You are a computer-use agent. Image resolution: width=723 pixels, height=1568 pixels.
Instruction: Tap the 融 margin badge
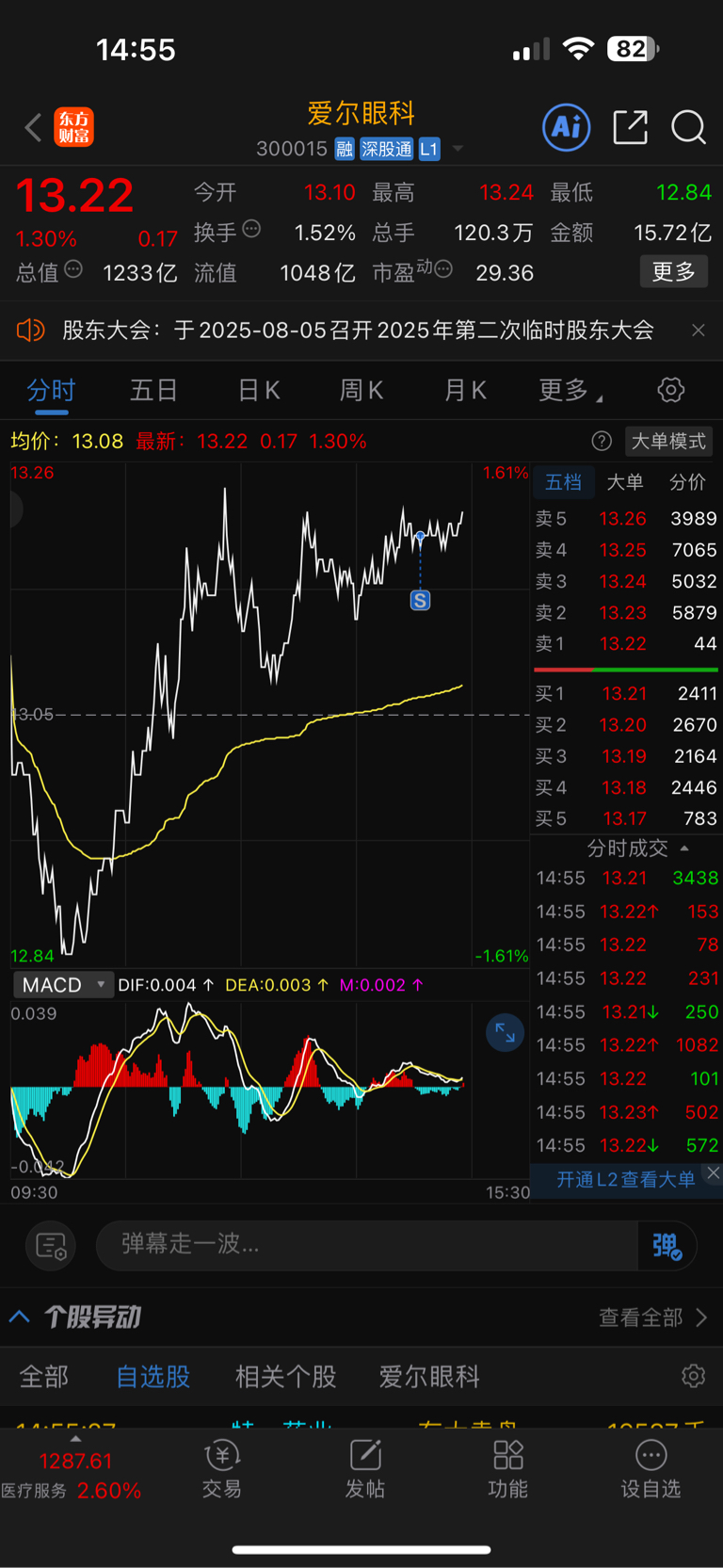[345, 149]
